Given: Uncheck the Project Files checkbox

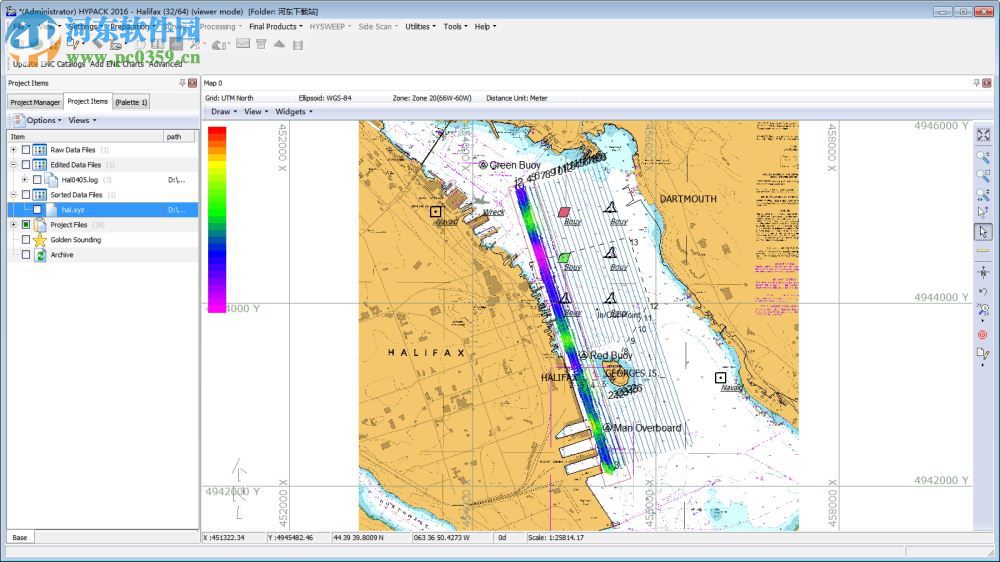Looking at the screenshot, I should tap(26, 225).
